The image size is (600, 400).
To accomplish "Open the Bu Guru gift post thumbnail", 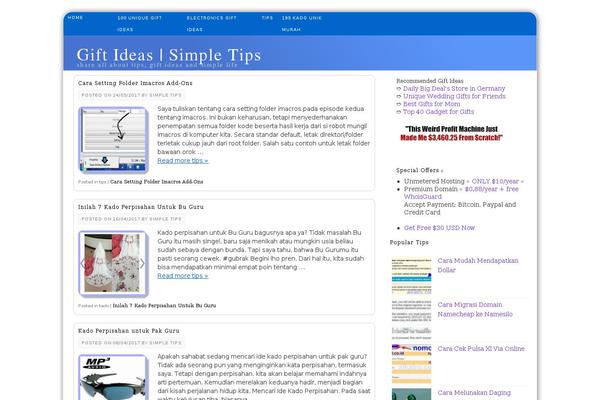I will tap(113, 264).
